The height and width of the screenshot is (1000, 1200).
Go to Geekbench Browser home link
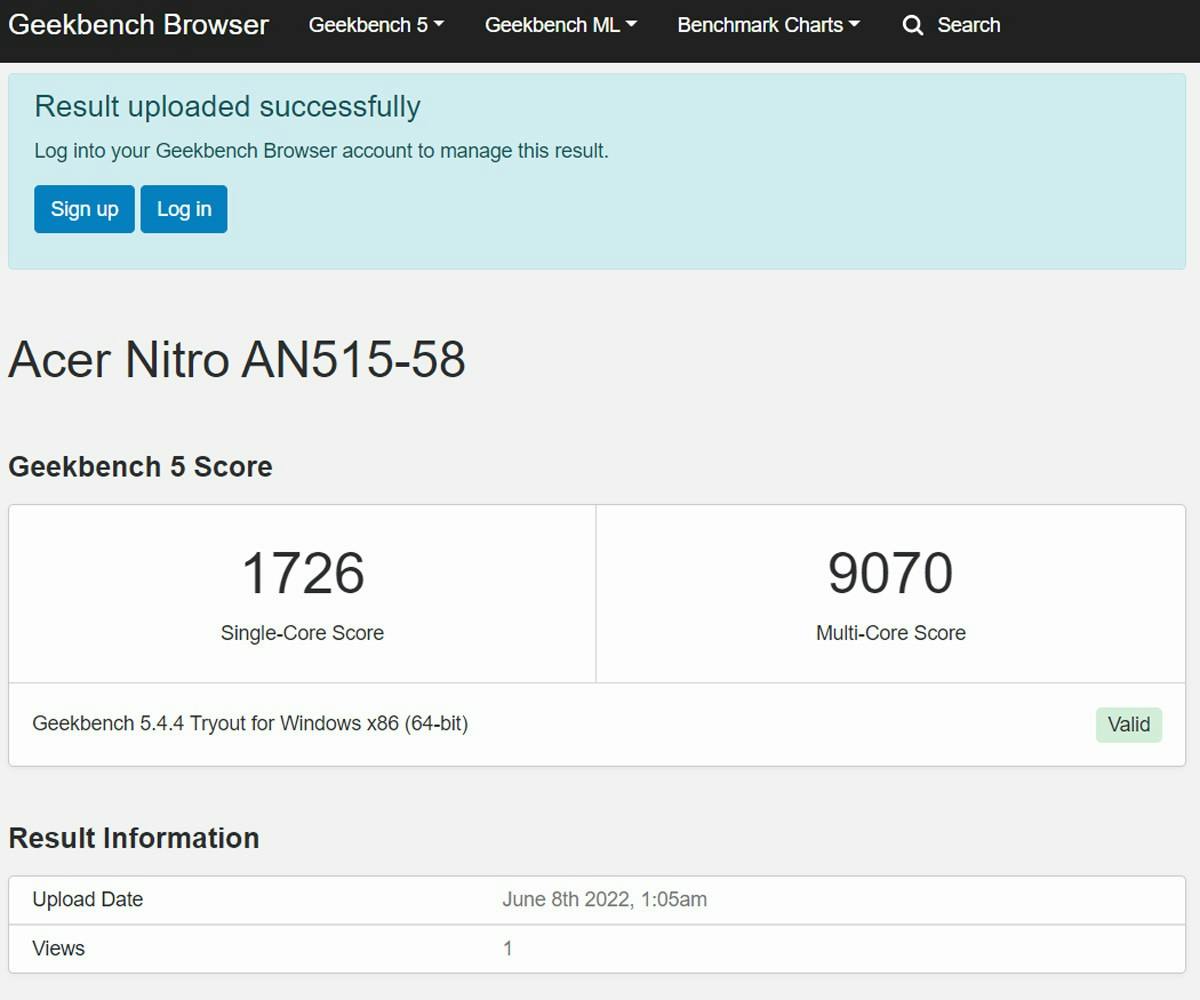point(138,25)
